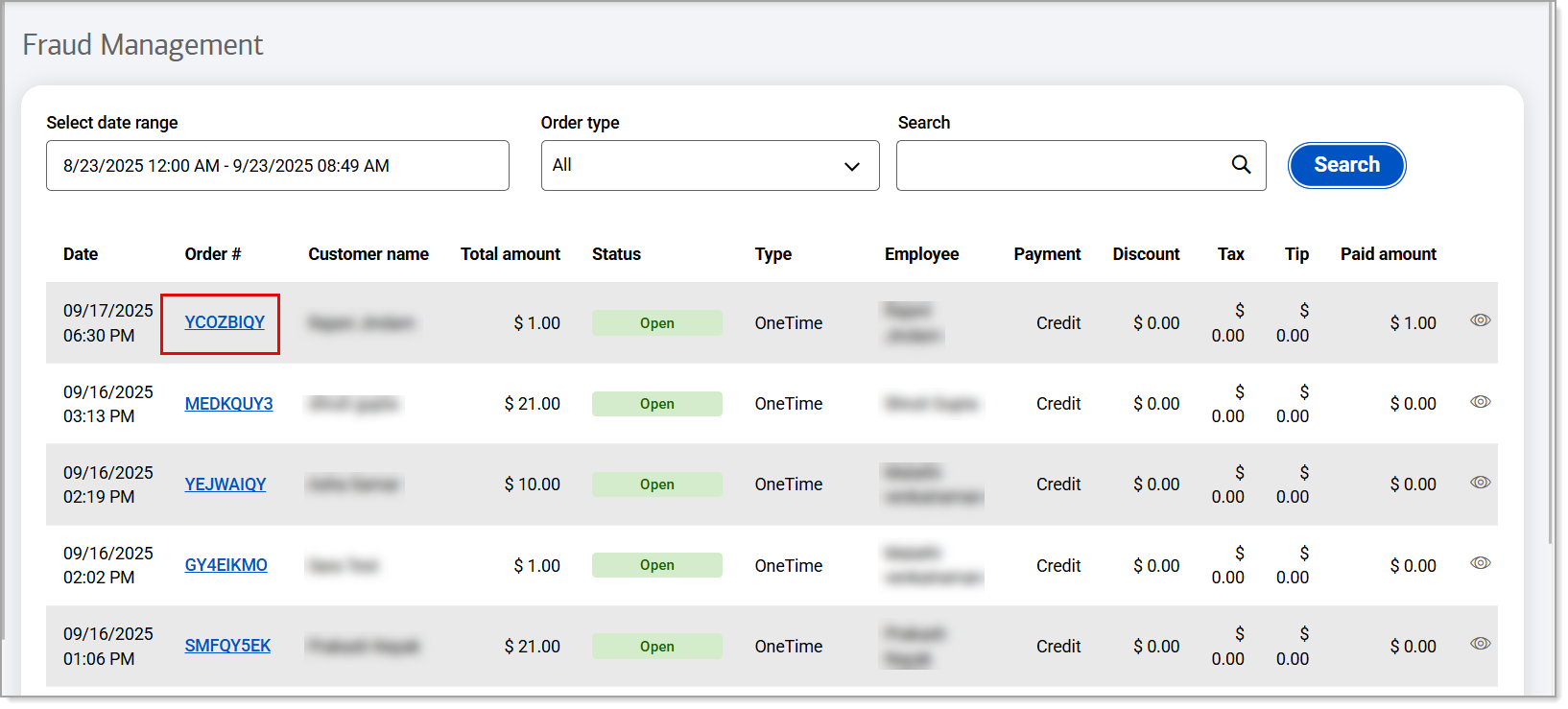
Task: Open order link MEDKQUY3
Action: coord(228,404)
